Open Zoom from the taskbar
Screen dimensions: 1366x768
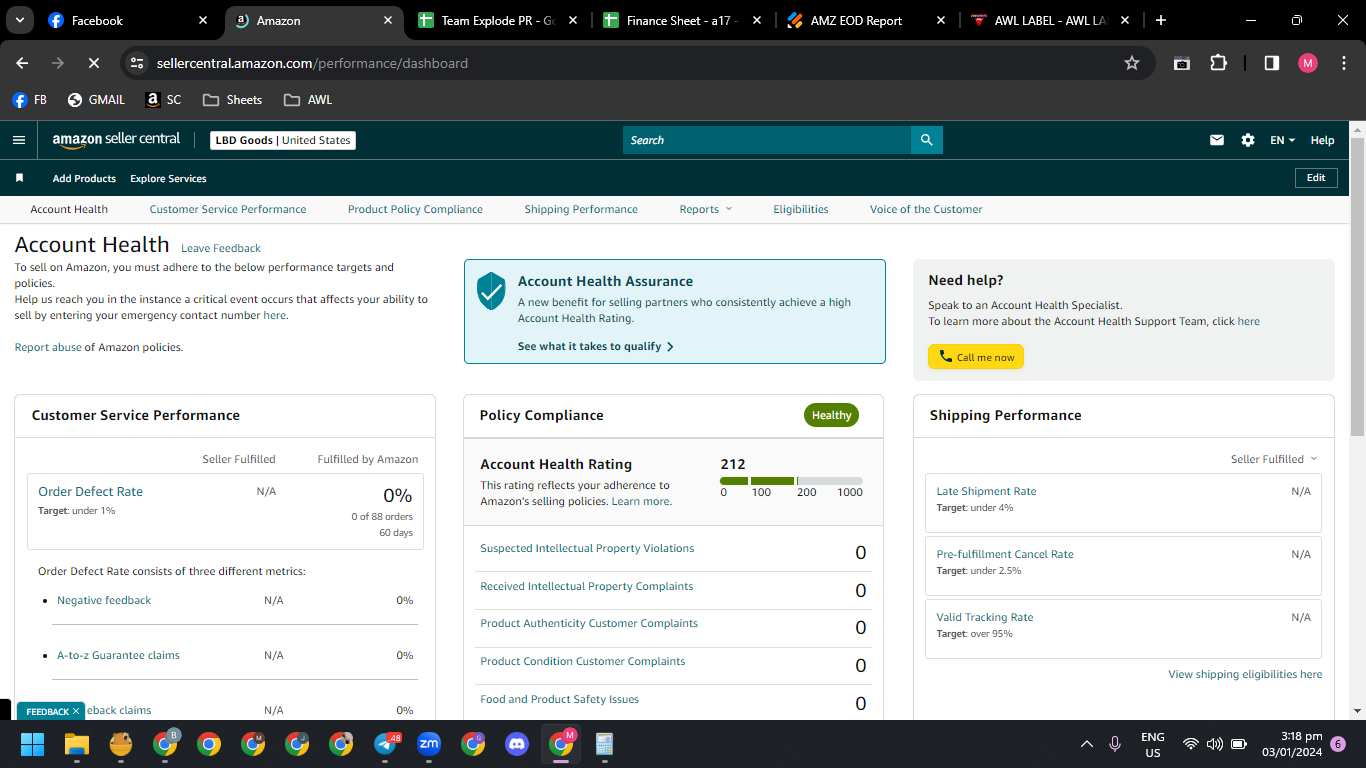(429, 744)
